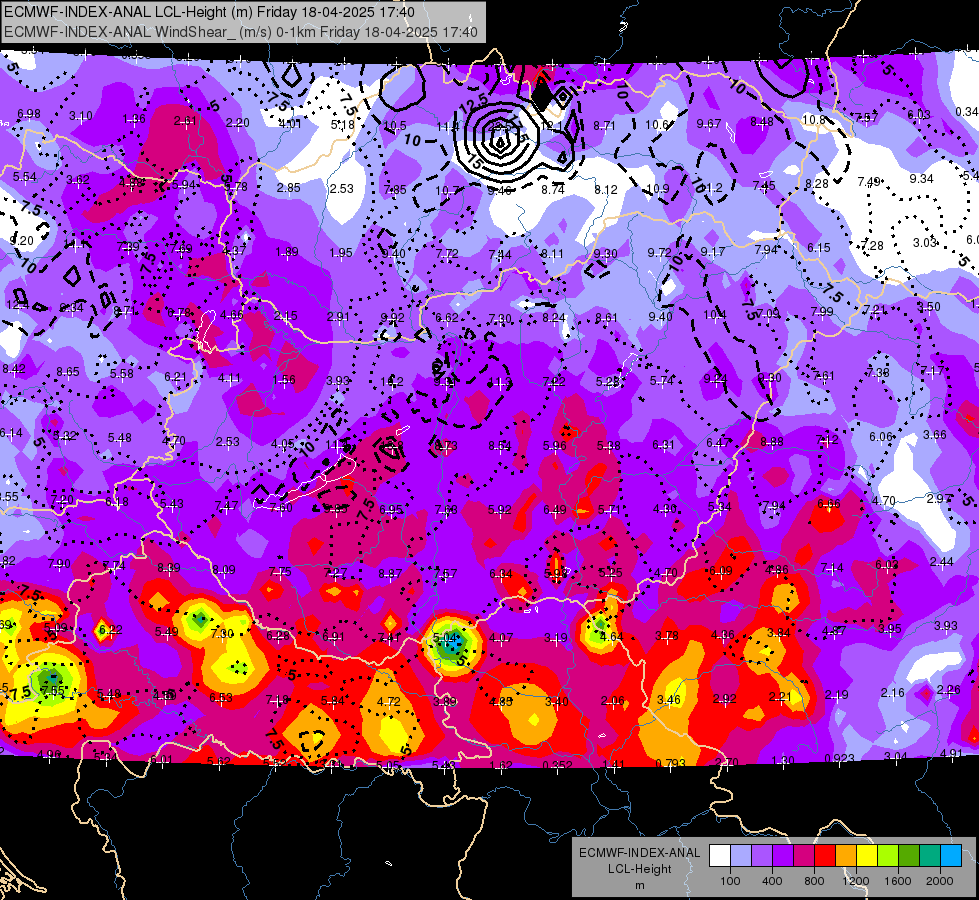979x900 pixels.
Task: Click the wind shear value 3.03
Action: click(x=924, y=242)
